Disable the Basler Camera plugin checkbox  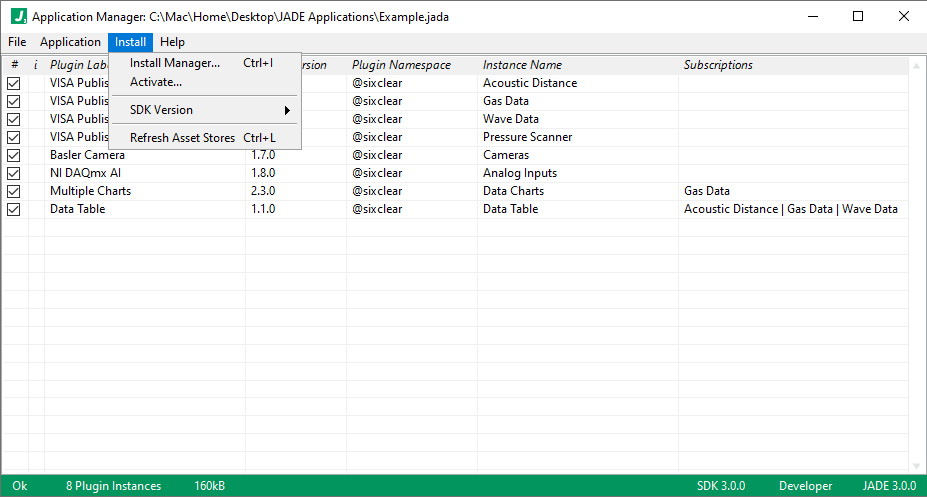pos(14,155)
